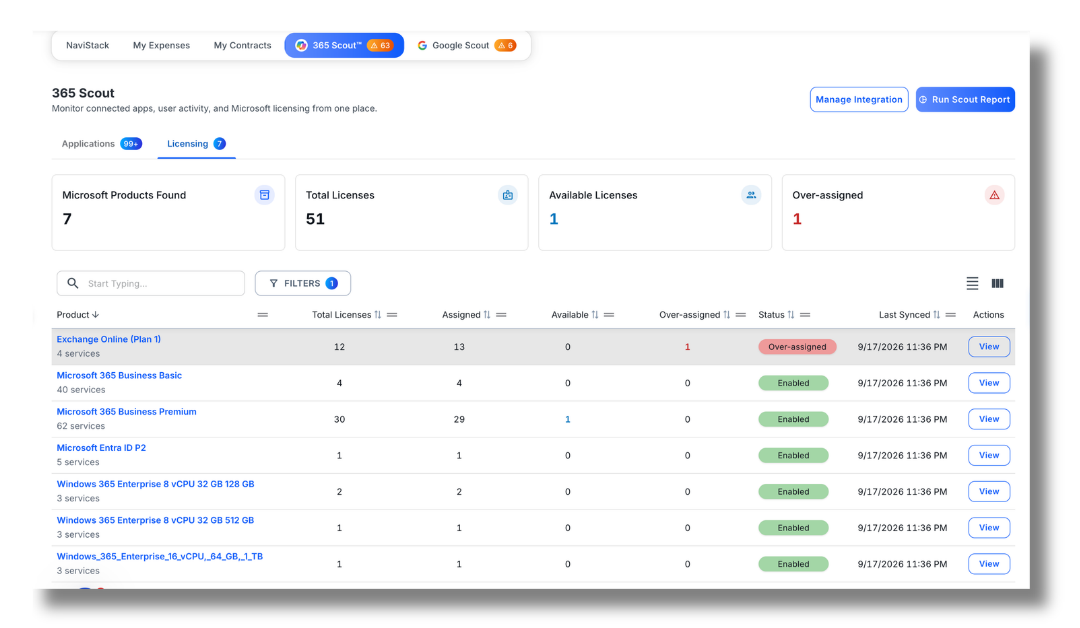
Task: Click the 6 alert badge on Google Scout
Action: (x=506, y=45)
